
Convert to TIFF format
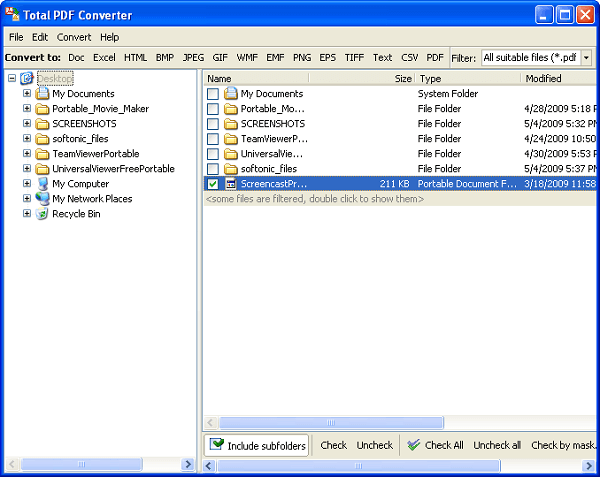pyautogui.click(x=354, y=58)
